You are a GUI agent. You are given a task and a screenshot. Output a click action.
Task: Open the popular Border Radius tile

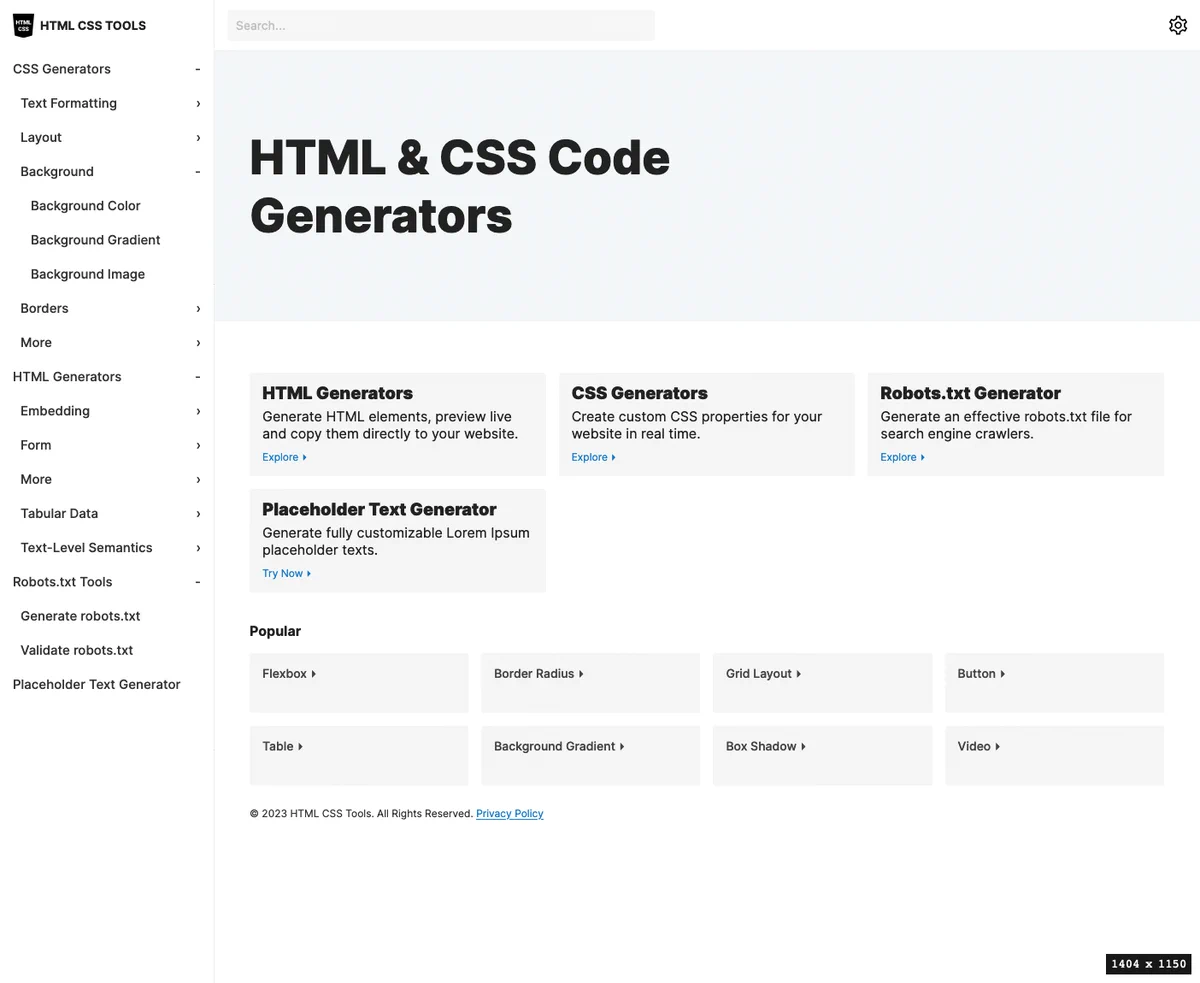tap(590, 683)
